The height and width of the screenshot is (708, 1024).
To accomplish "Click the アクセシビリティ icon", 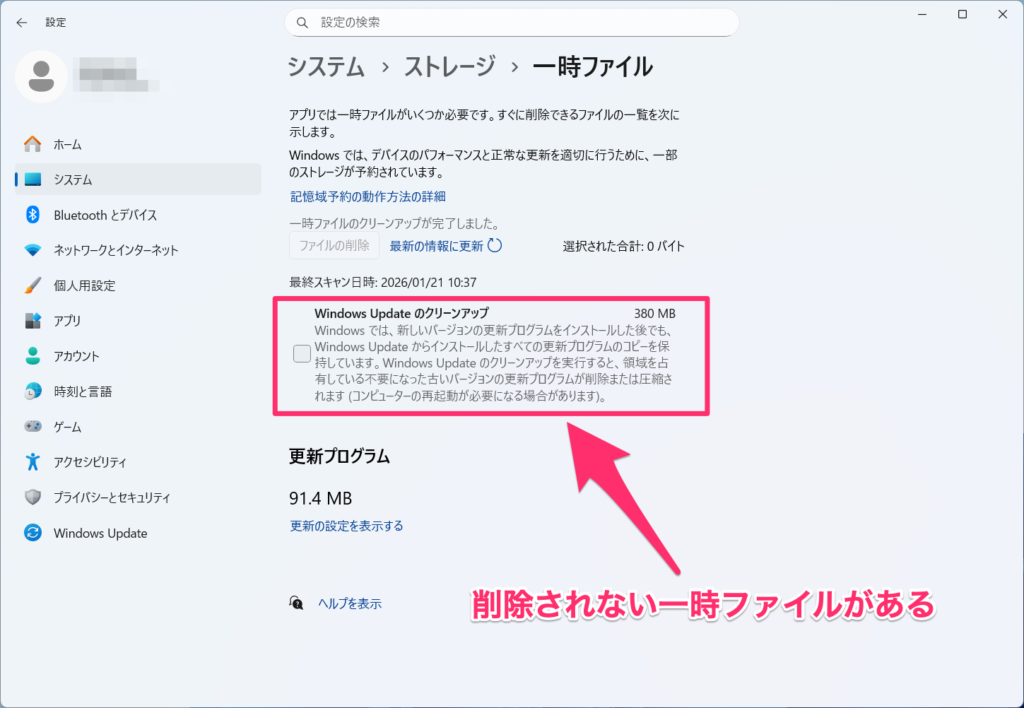I will tap(33, 462).
